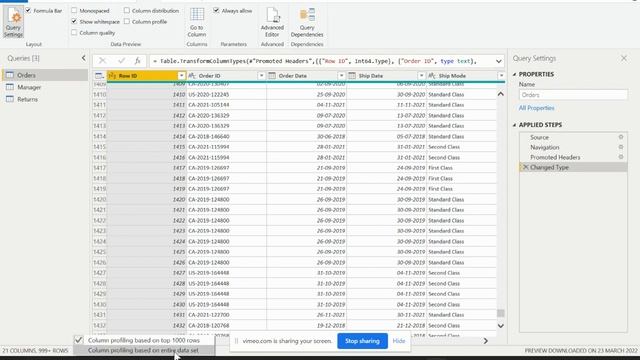Enable Column profile checkbox
Screen dimensions: 640x360
tap(127, 21)
